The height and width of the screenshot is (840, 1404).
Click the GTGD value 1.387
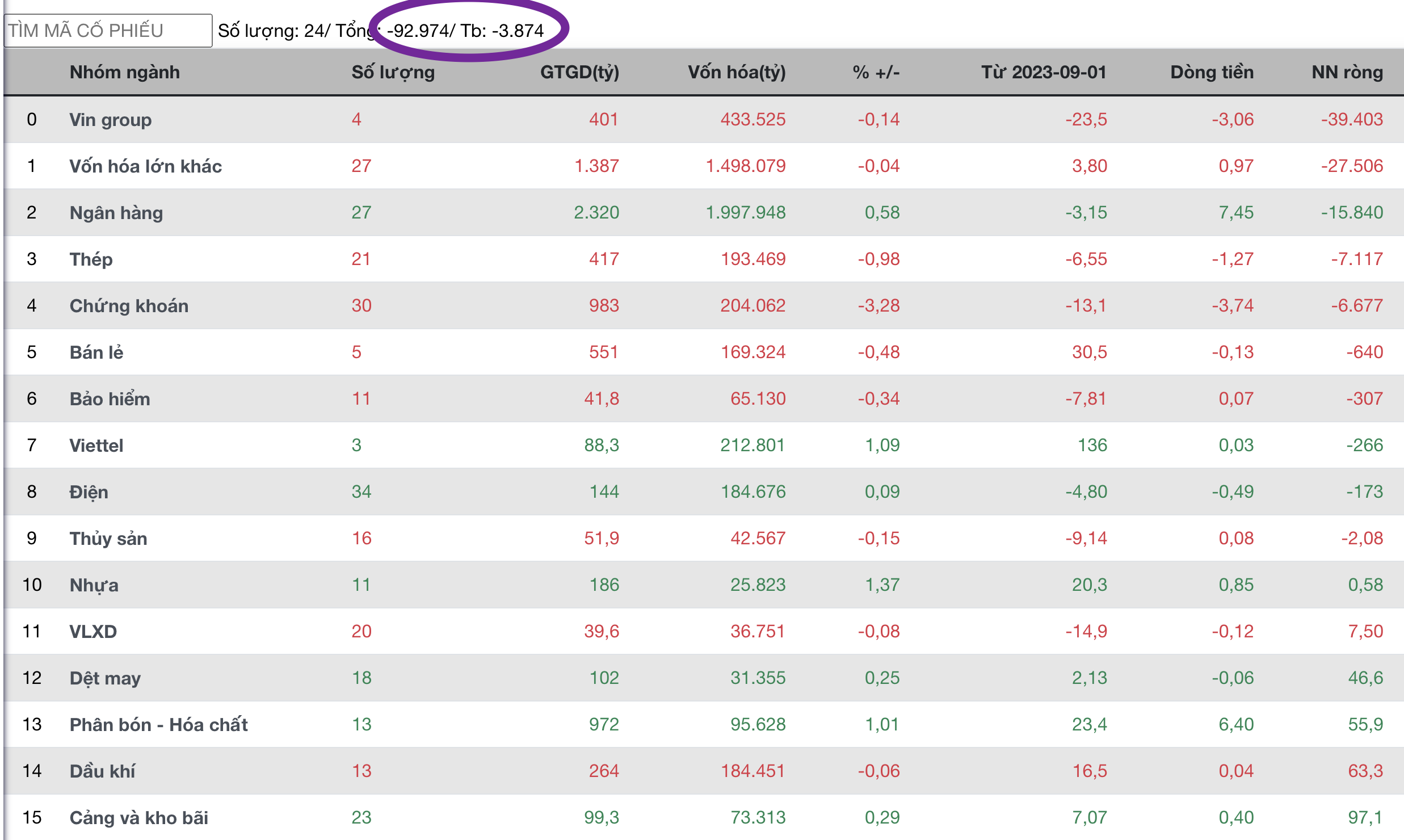[596, 166]
